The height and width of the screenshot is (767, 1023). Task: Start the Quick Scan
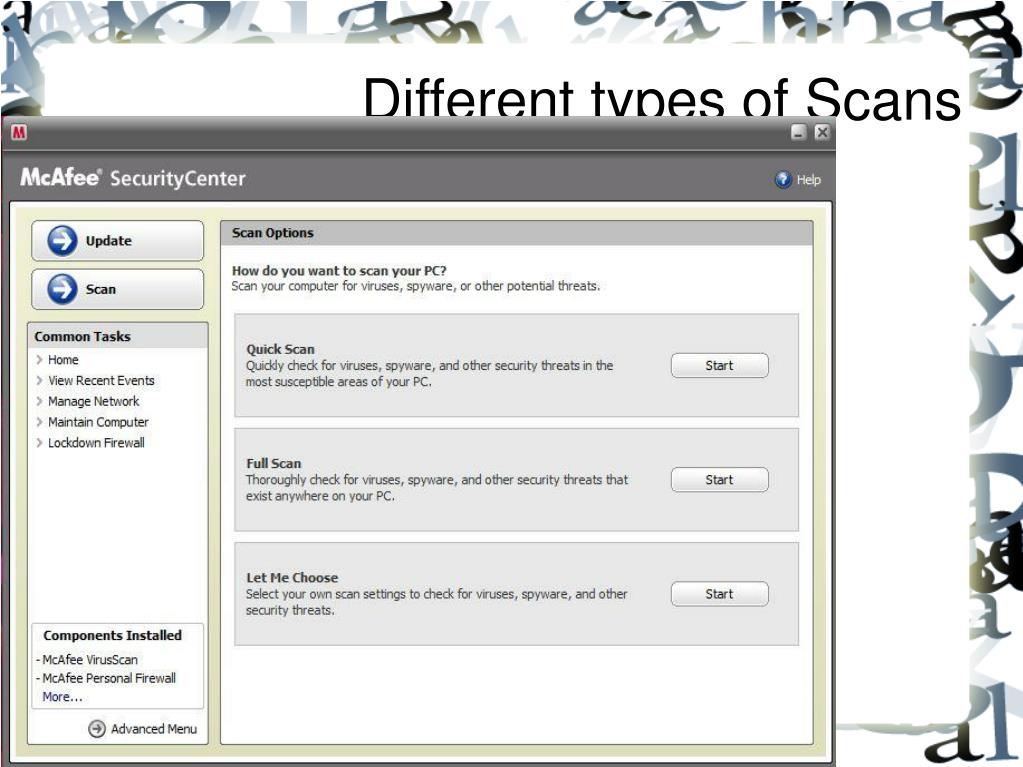720,365
